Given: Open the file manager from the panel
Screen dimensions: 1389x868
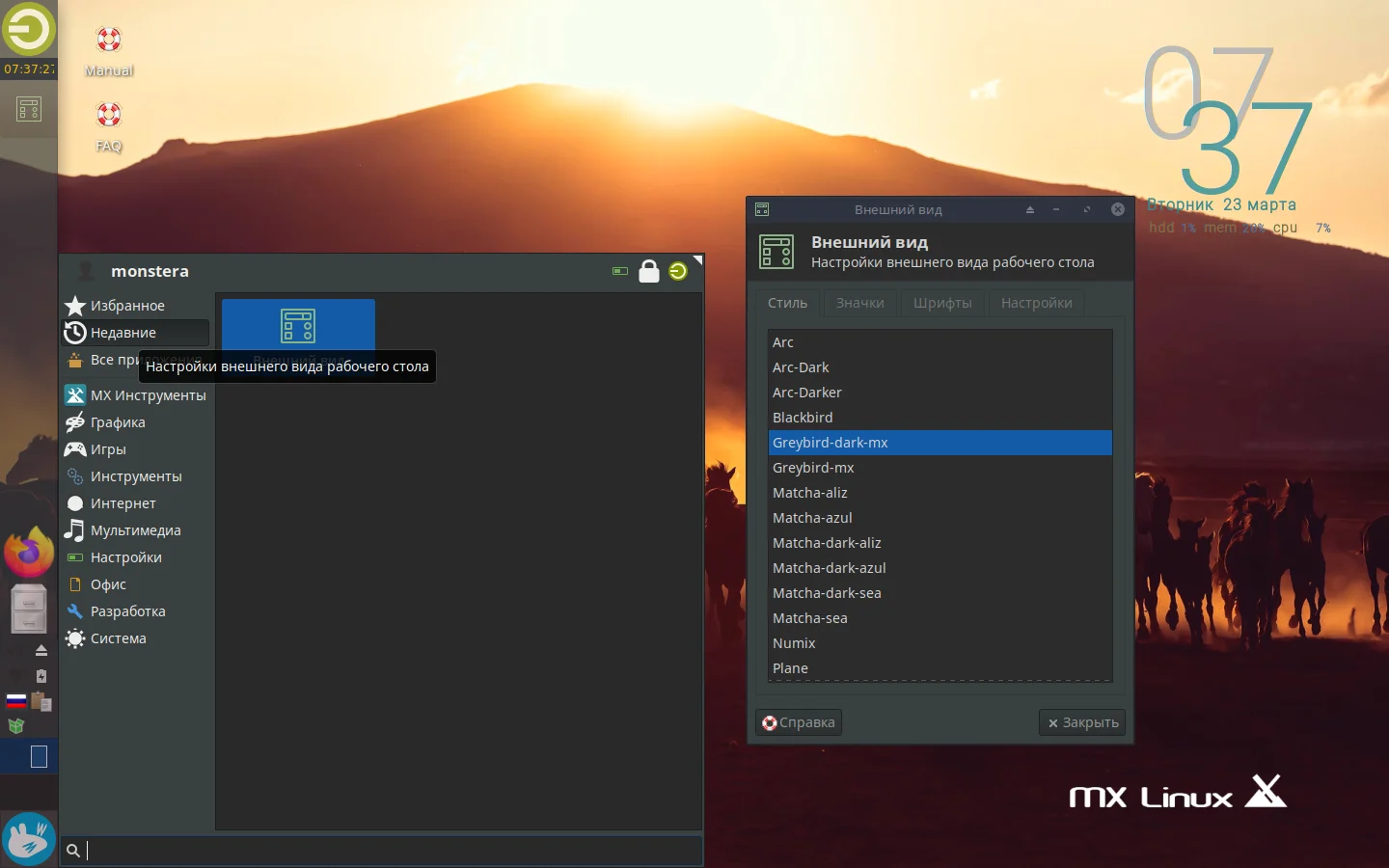Looking at the screenshot, I should pyautogui.click(x=28, y=610).
